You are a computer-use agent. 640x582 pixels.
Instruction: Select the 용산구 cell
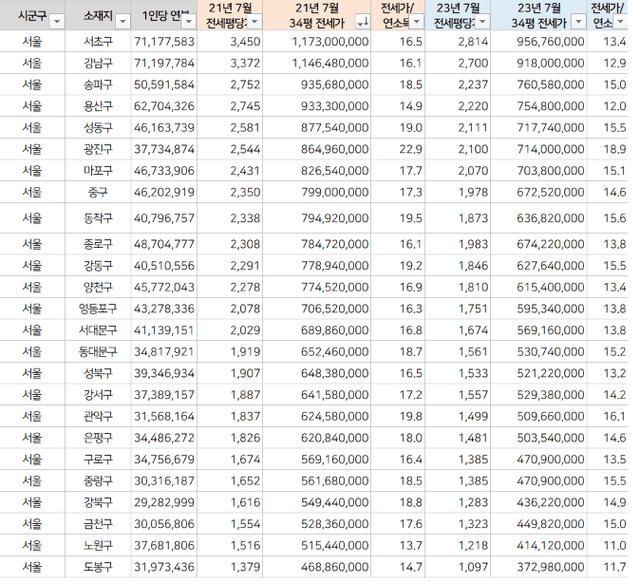tap(98, 106)
